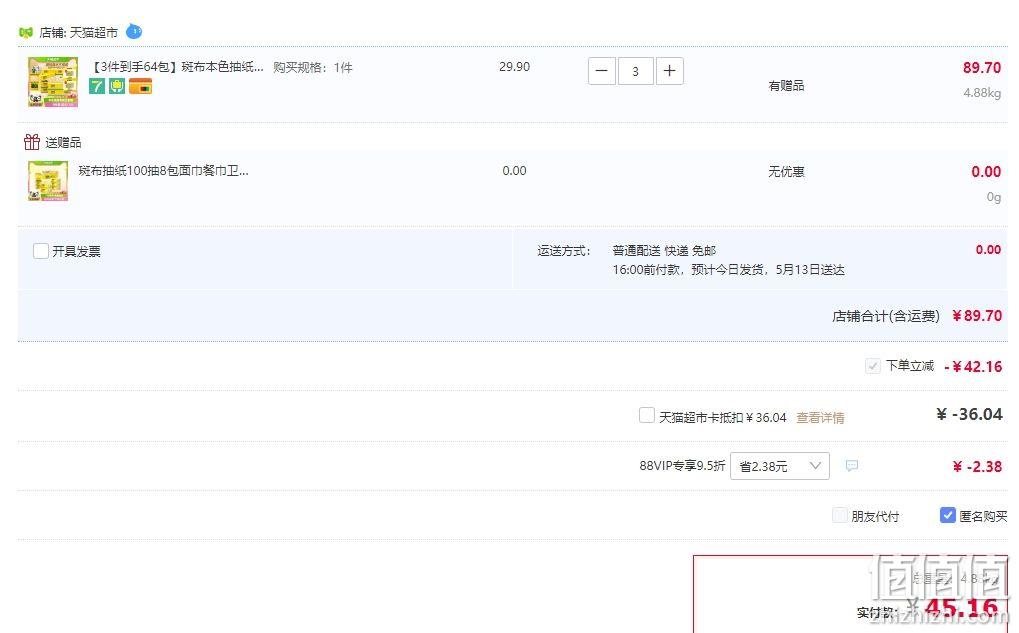Click the 4.88kg weight text
This screenshot has height=633, width=1019.
(982, 93)
